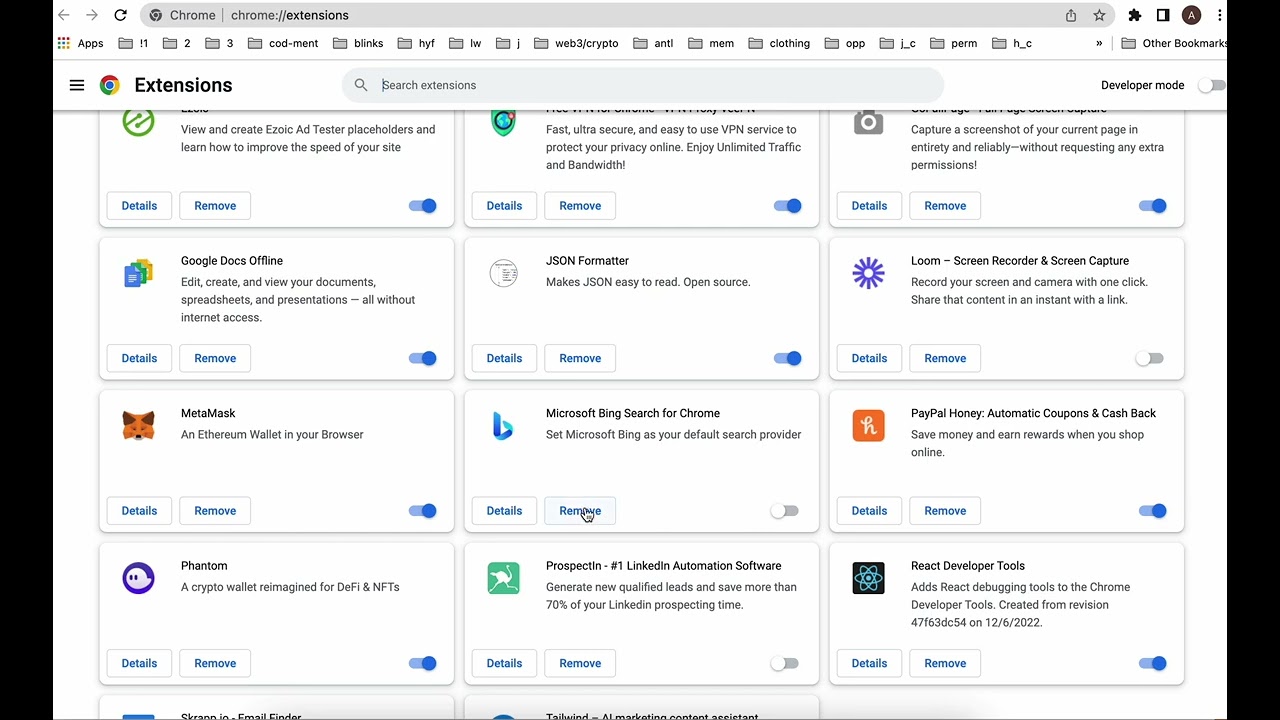Bookmark this page with the star icon
This screenshot has width=1280, height=720.
(1099, 15)
